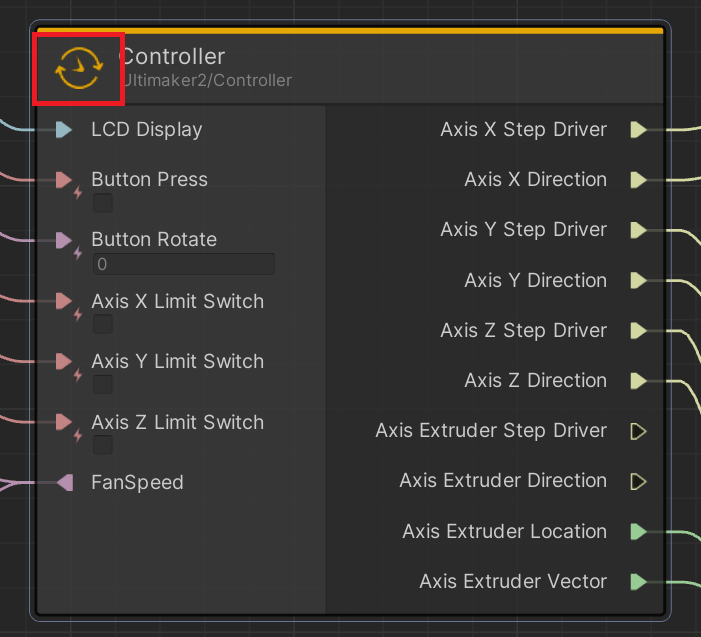This screenshot has width=701, height=637.
Task: Click the Axis X Limit Switch input port
Action: pos(64,301)
